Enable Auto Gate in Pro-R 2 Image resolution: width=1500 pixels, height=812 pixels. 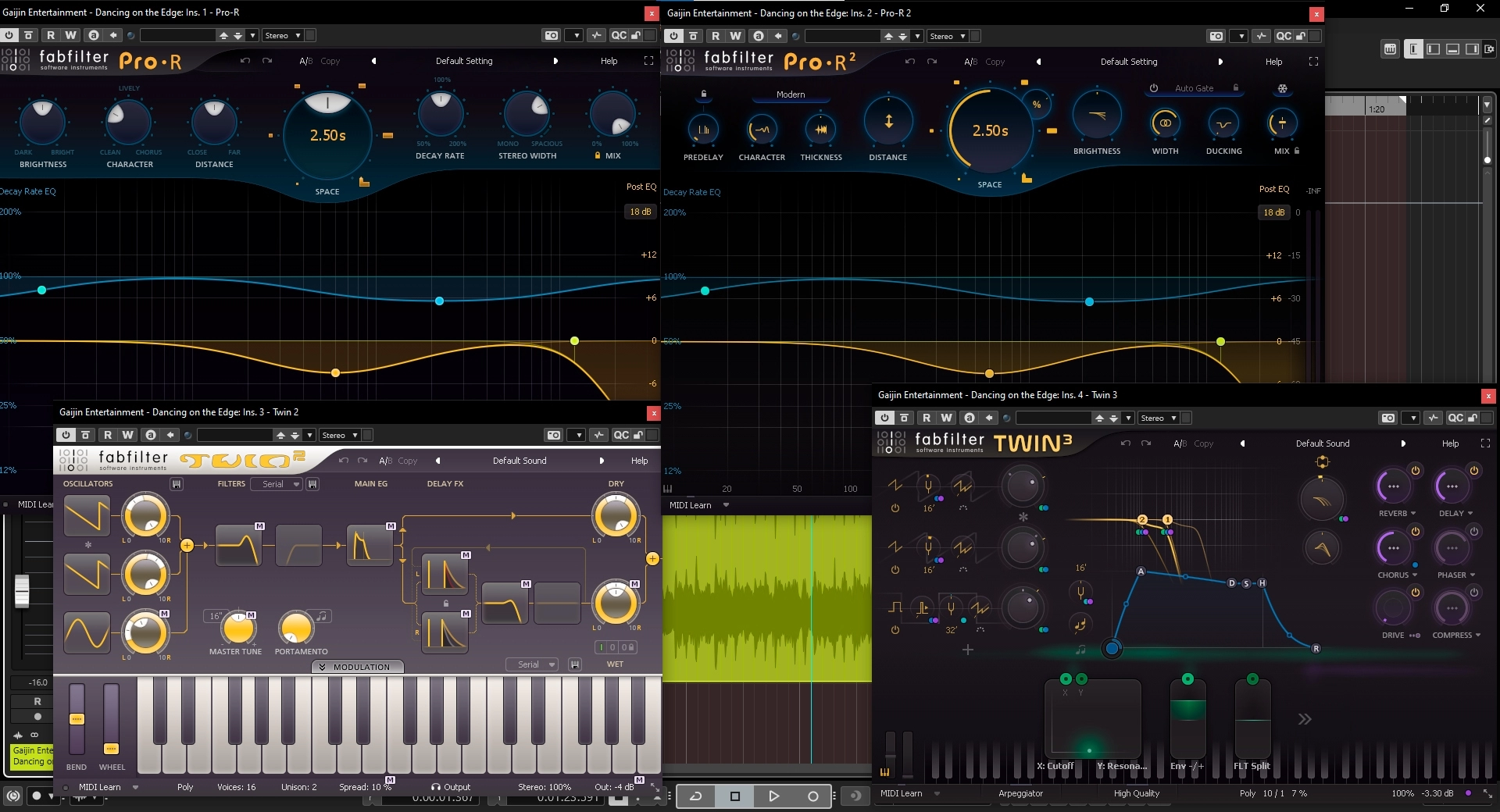pyautogui.click(x=1153, y=88)
